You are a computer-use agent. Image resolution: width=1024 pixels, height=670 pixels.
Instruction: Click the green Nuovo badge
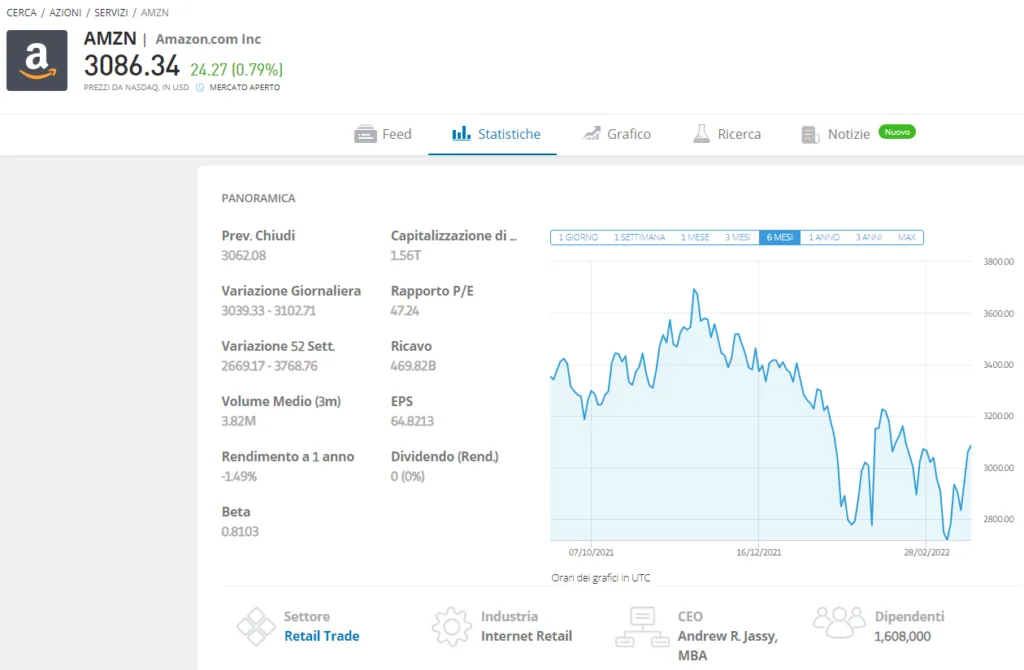897,132
